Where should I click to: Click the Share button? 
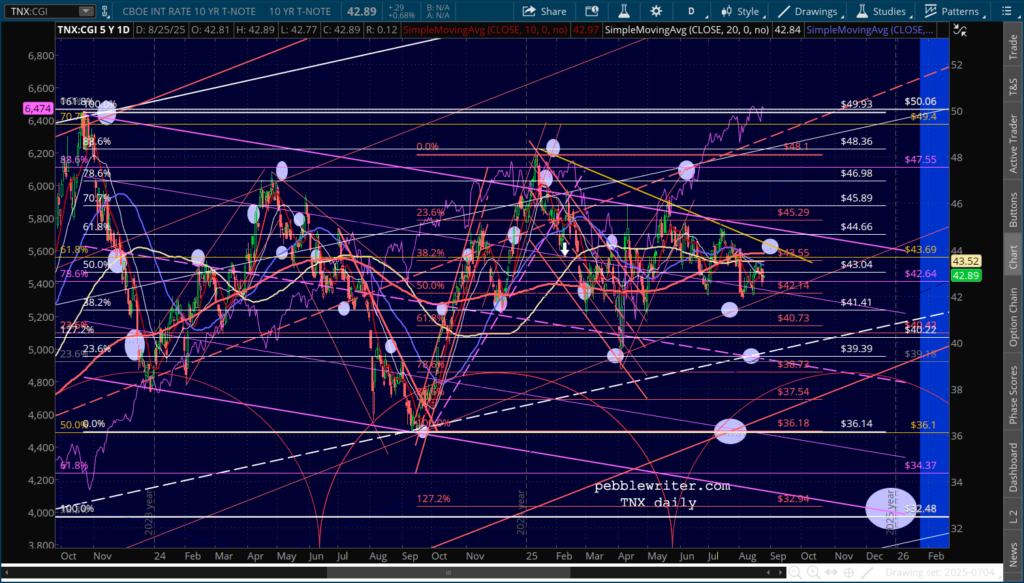[x=545, y=11]
